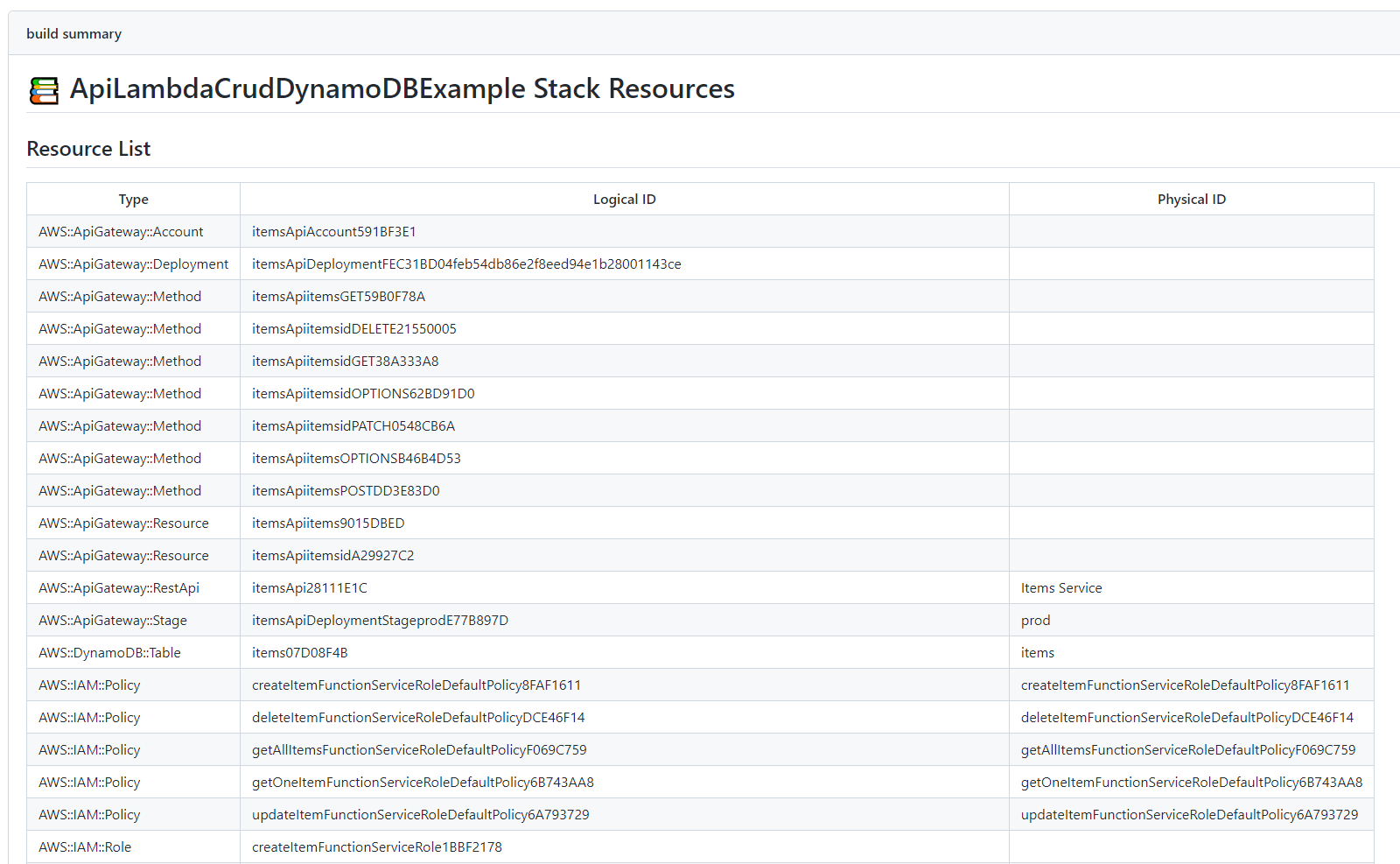Select physical ID getOneItemFunctionServiceRoleDefaultPolicy6B743AA8
The image size is (1400, 864).
(1192, 782)
